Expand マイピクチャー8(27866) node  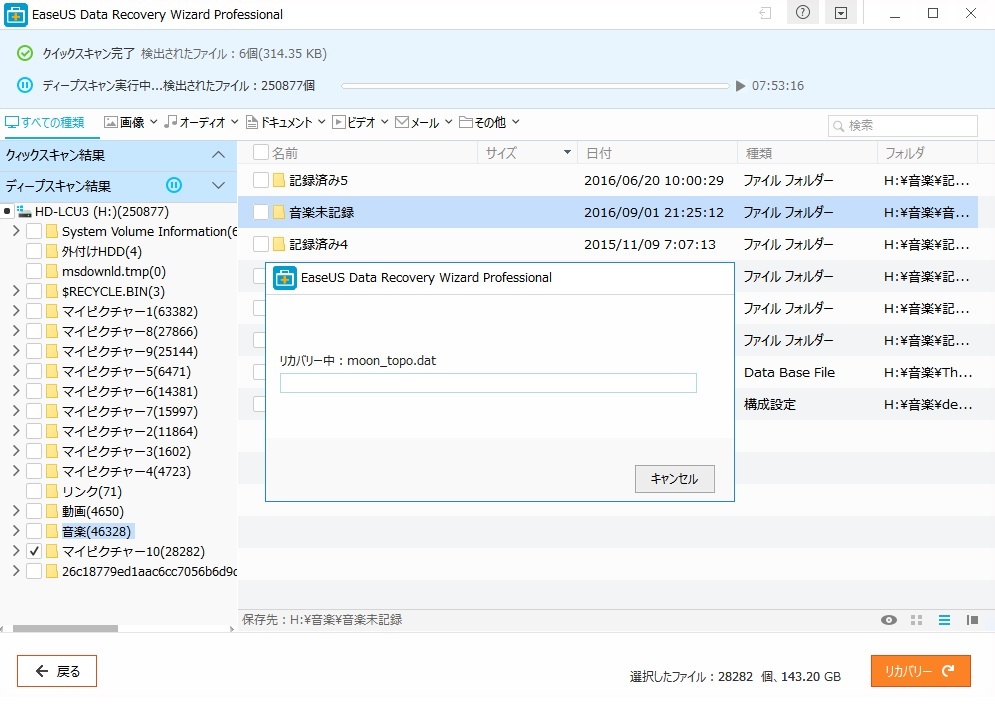[x=16, y=331]
